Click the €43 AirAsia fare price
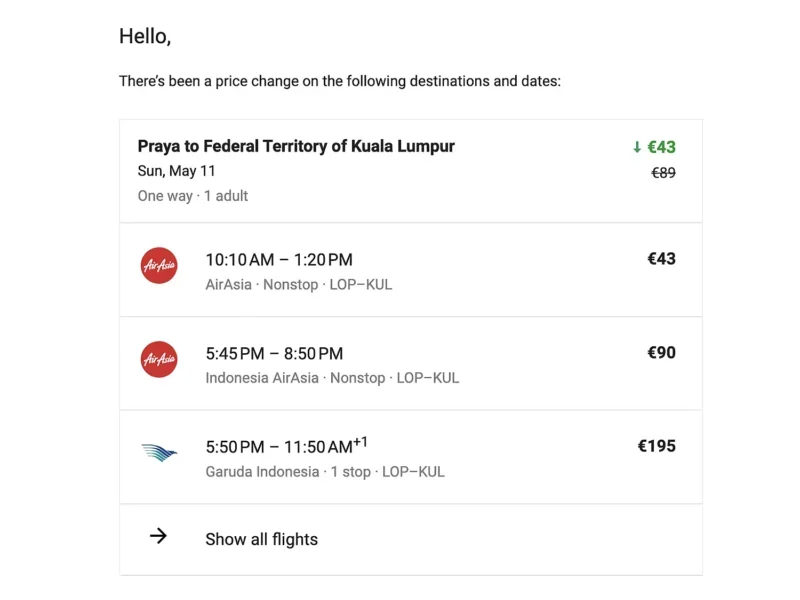Image resolution: width=800 pixels, height=600 pixels. (x=661, y=259)
